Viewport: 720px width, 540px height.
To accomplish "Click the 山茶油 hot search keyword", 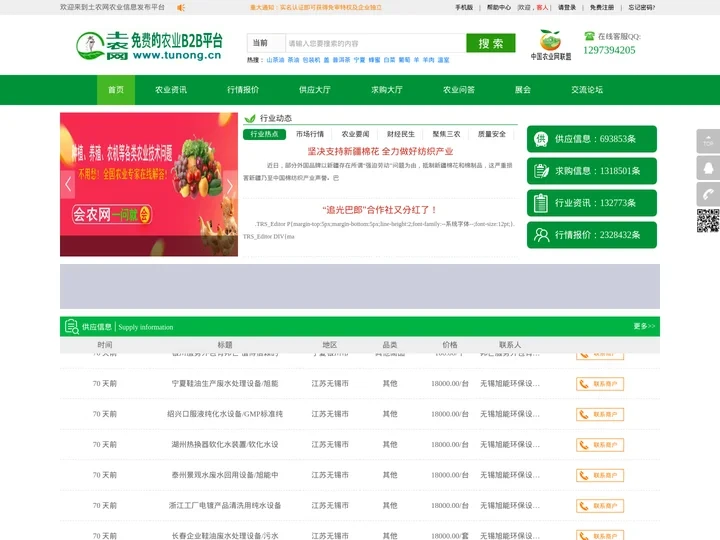I will coord(276,60).
